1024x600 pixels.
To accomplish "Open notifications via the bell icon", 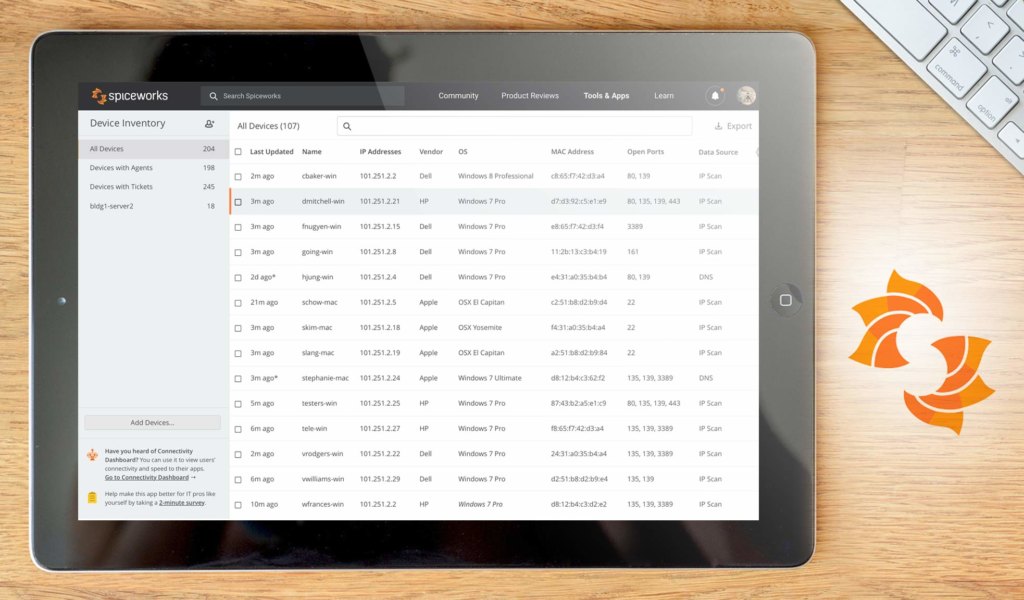I will tap(714, 94).
